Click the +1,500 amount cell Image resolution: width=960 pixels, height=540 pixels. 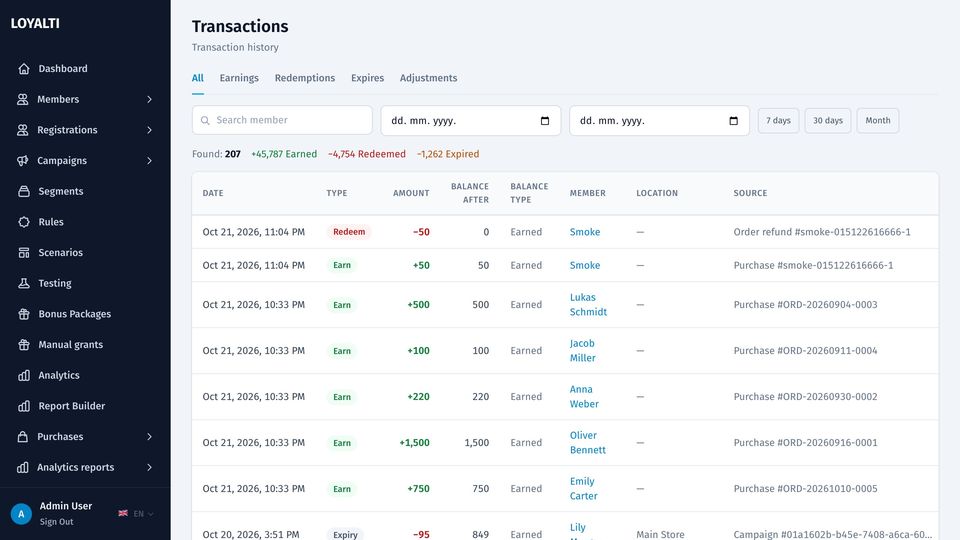click(x=414, y=442)
